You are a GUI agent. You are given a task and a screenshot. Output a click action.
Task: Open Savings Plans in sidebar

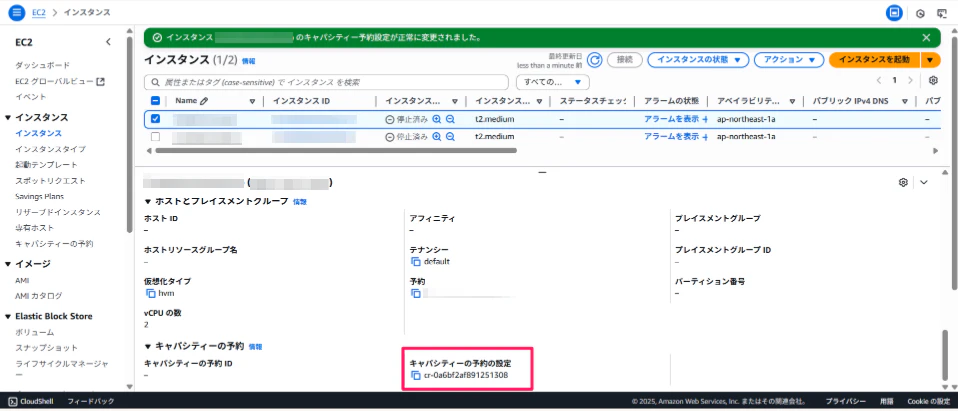(x=40, y=197)
